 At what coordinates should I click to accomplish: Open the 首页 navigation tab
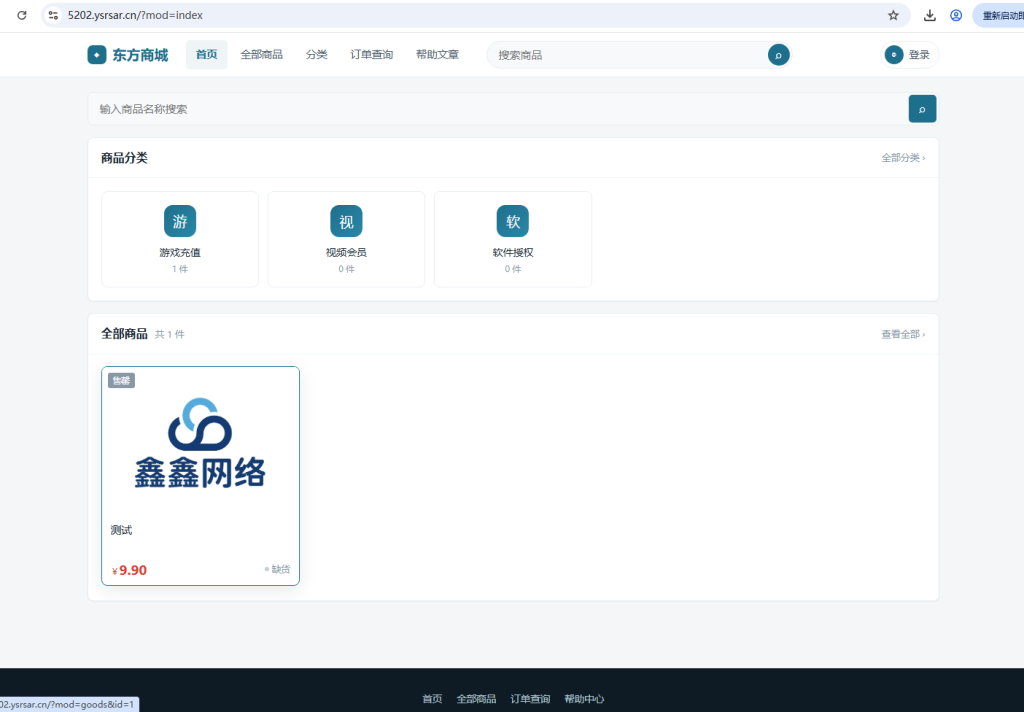coord(206,55)
